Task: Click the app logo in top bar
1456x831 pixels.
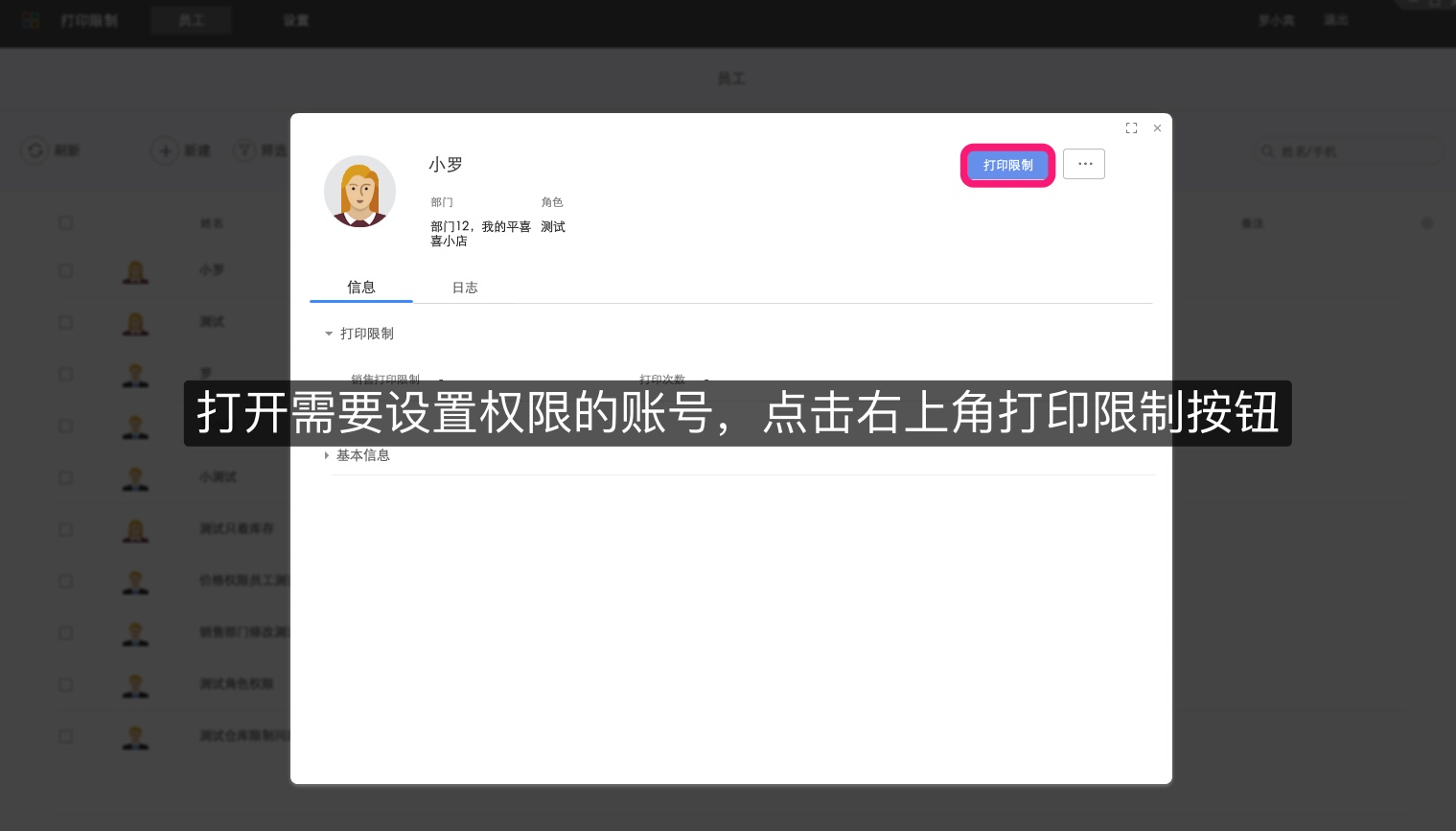Action: point(31,20)
